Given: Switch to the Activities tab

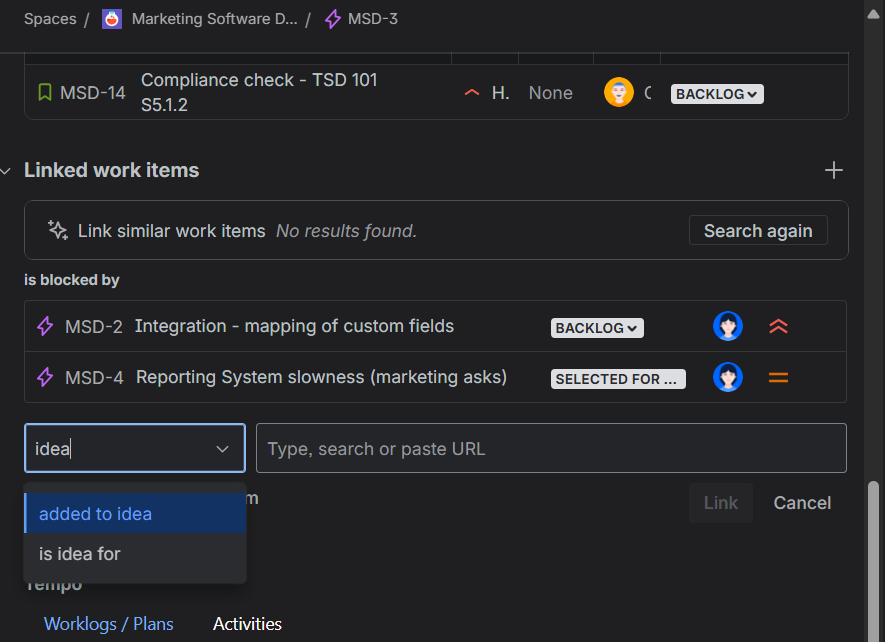Looking at the screenshot, I should [x=247, y=623].
